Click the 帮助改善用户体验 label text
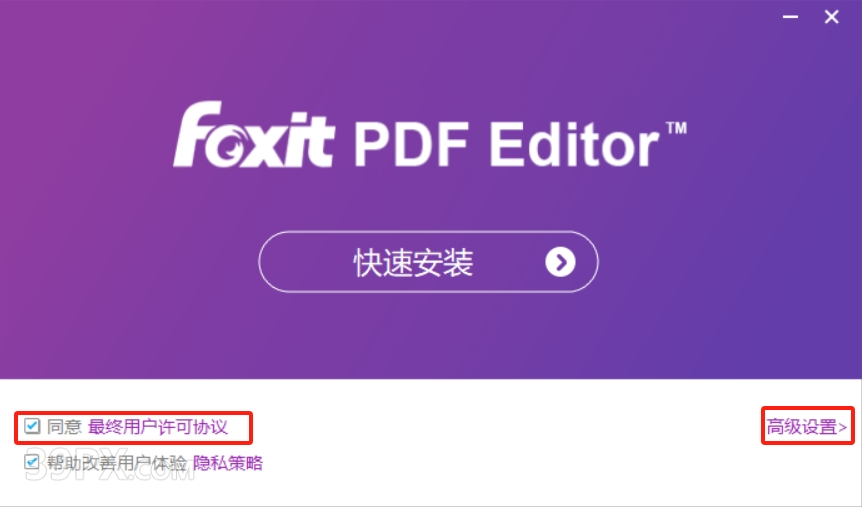This screenshot has height=507, width=862. point(117,463)
